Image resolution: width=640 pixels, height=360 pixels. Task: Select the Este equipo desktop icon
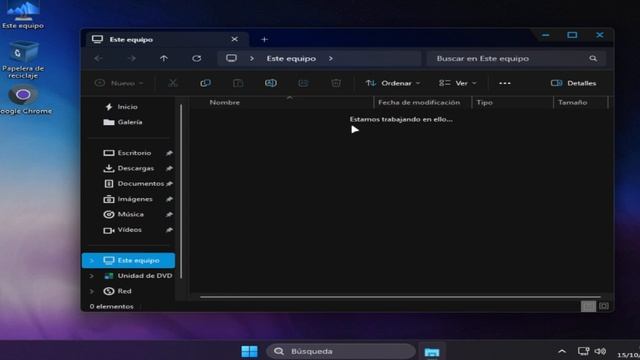23,15
